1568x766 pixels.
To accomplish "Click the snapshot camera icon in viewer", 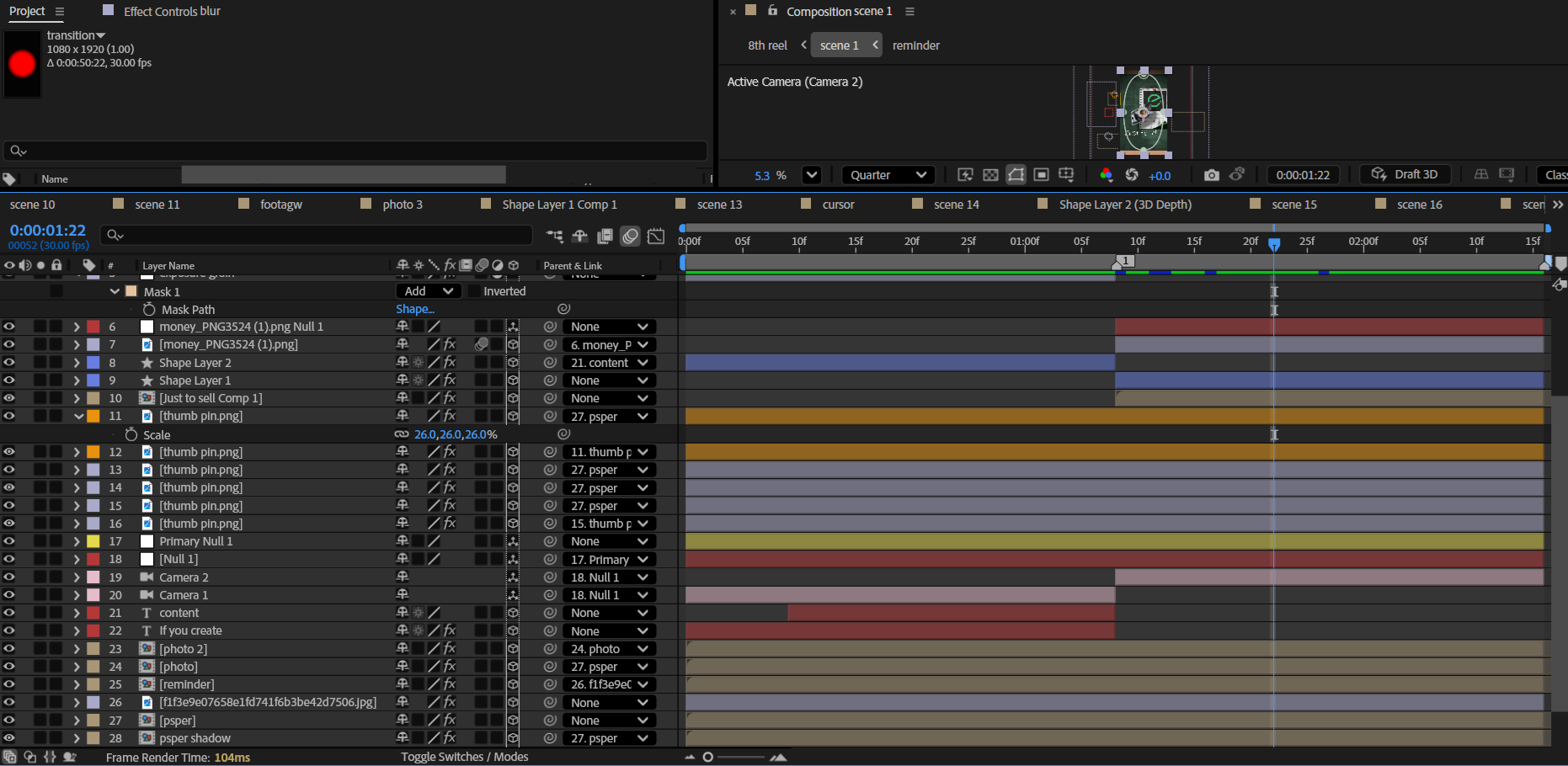I will [1211, 175].
